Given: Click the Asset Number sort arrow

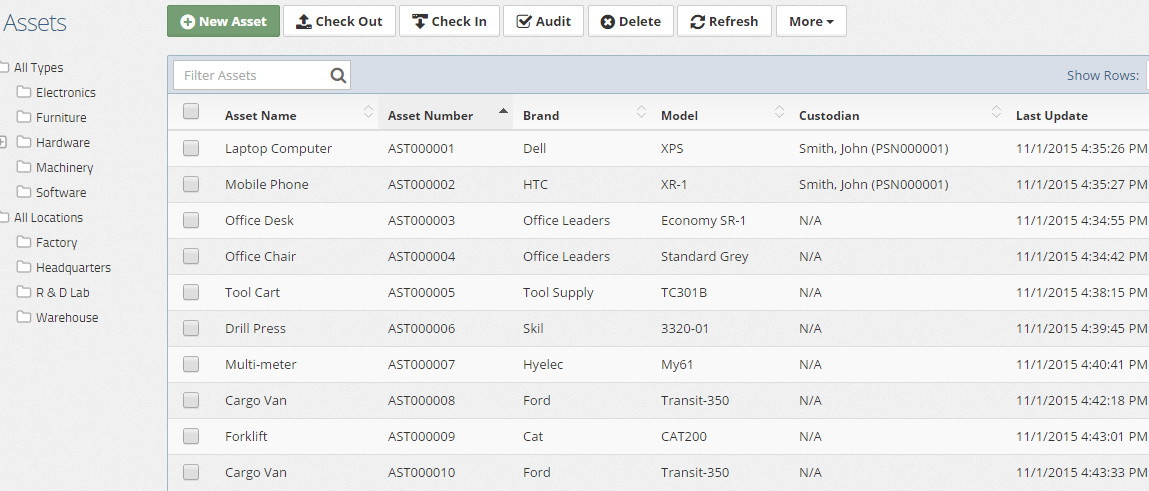Looking at the screenshot, I should pos(503,111).
